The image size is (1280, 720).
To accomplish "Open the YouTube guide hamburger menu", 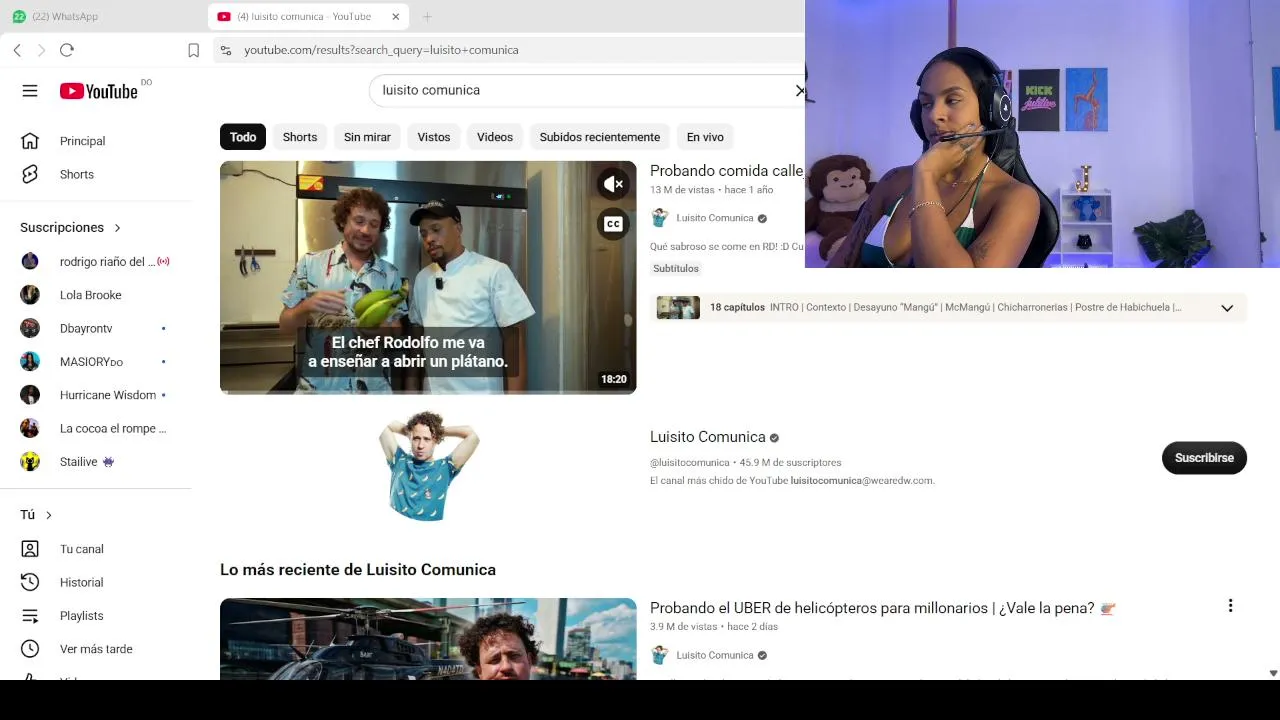I will pyautogui.click(x=30, y=91).
